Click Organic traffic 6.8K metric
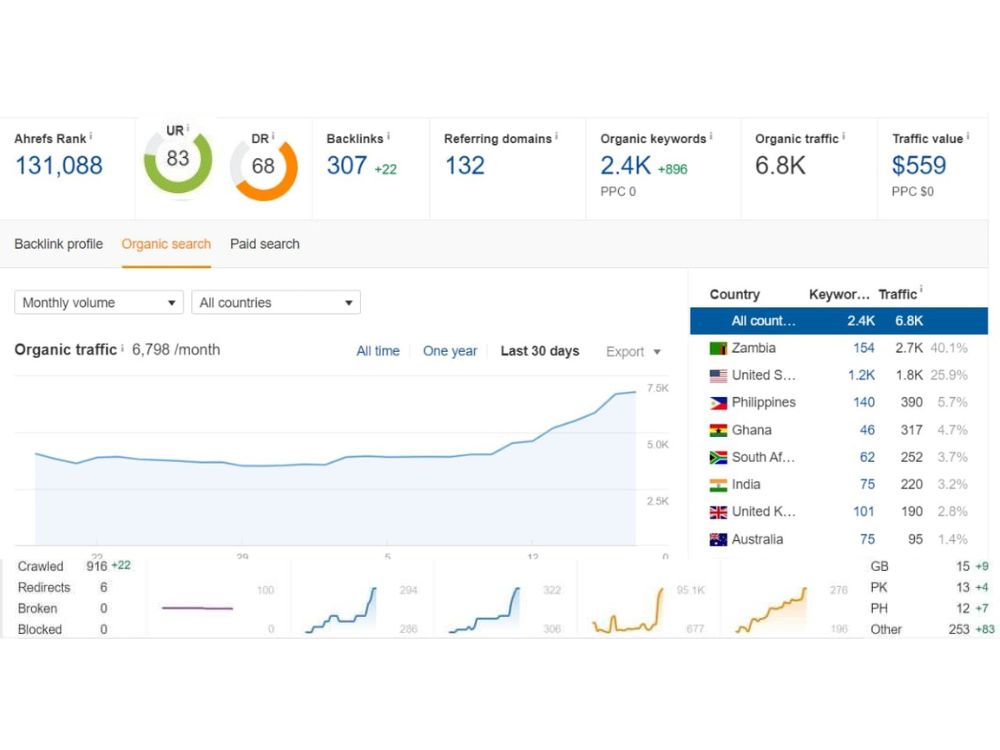Image resolution: width=1000 pixels, height=750 pixels. pos(781,166)
